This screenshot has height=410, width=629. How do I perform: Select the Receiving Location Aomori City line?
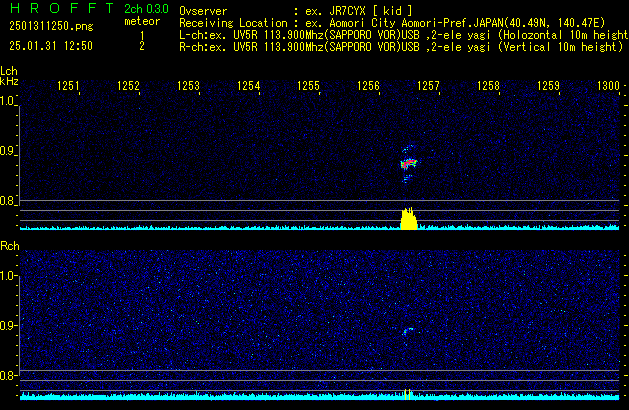click(x=392, y=23)
